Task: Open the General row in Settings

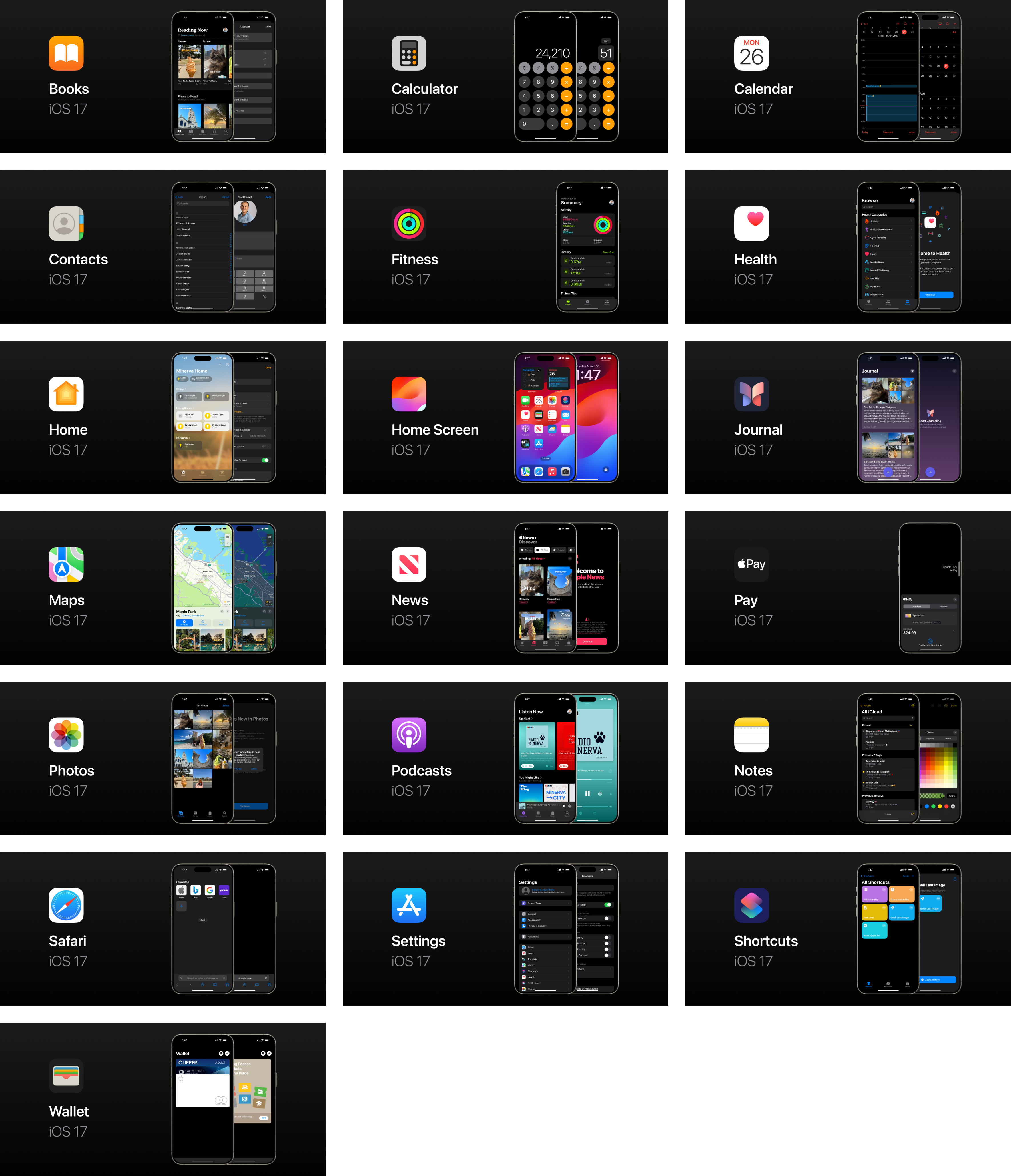Action: (x=546, y=914)
